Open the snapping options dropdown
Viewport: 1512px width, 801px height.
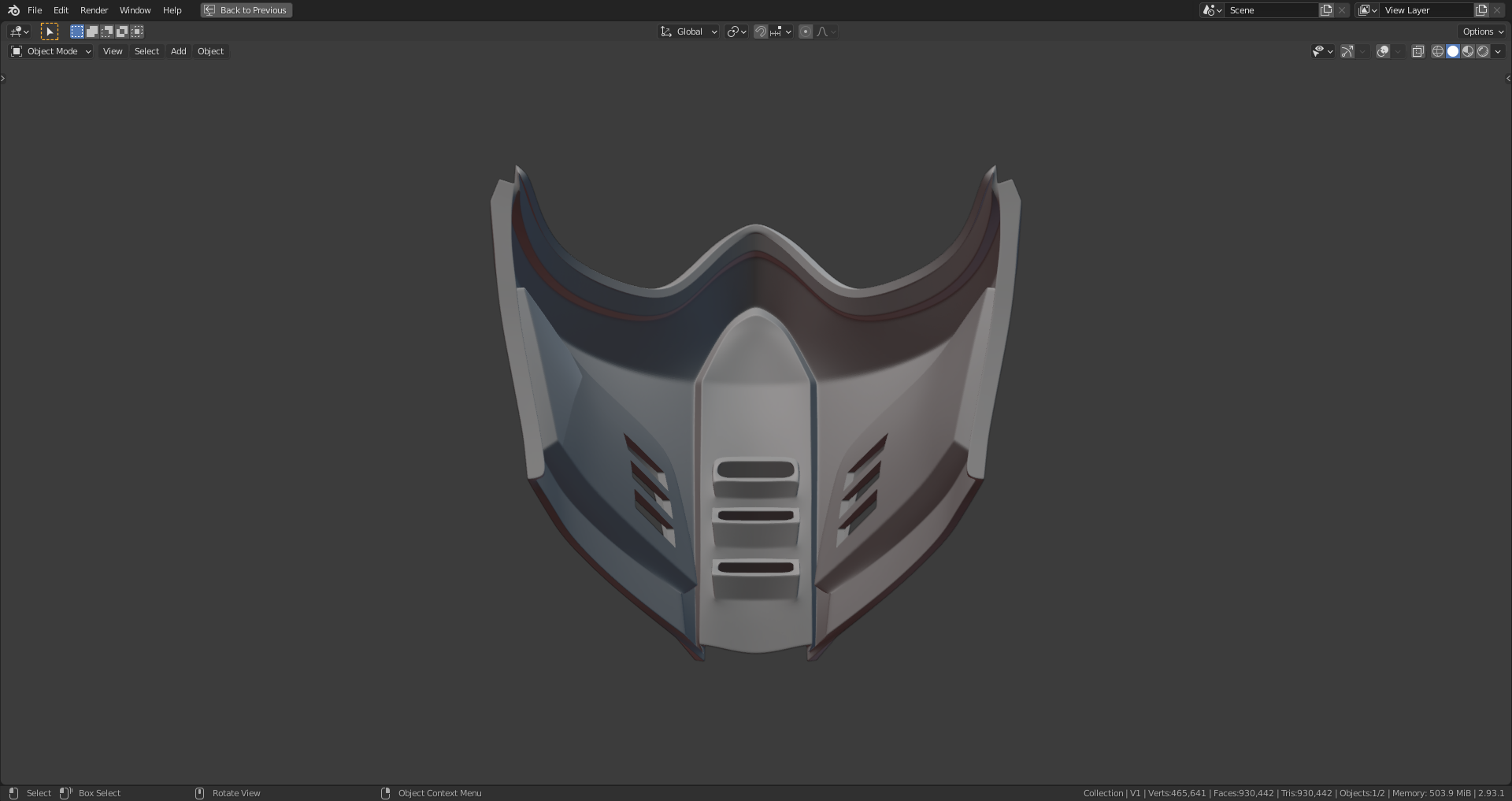click(781, 32)
